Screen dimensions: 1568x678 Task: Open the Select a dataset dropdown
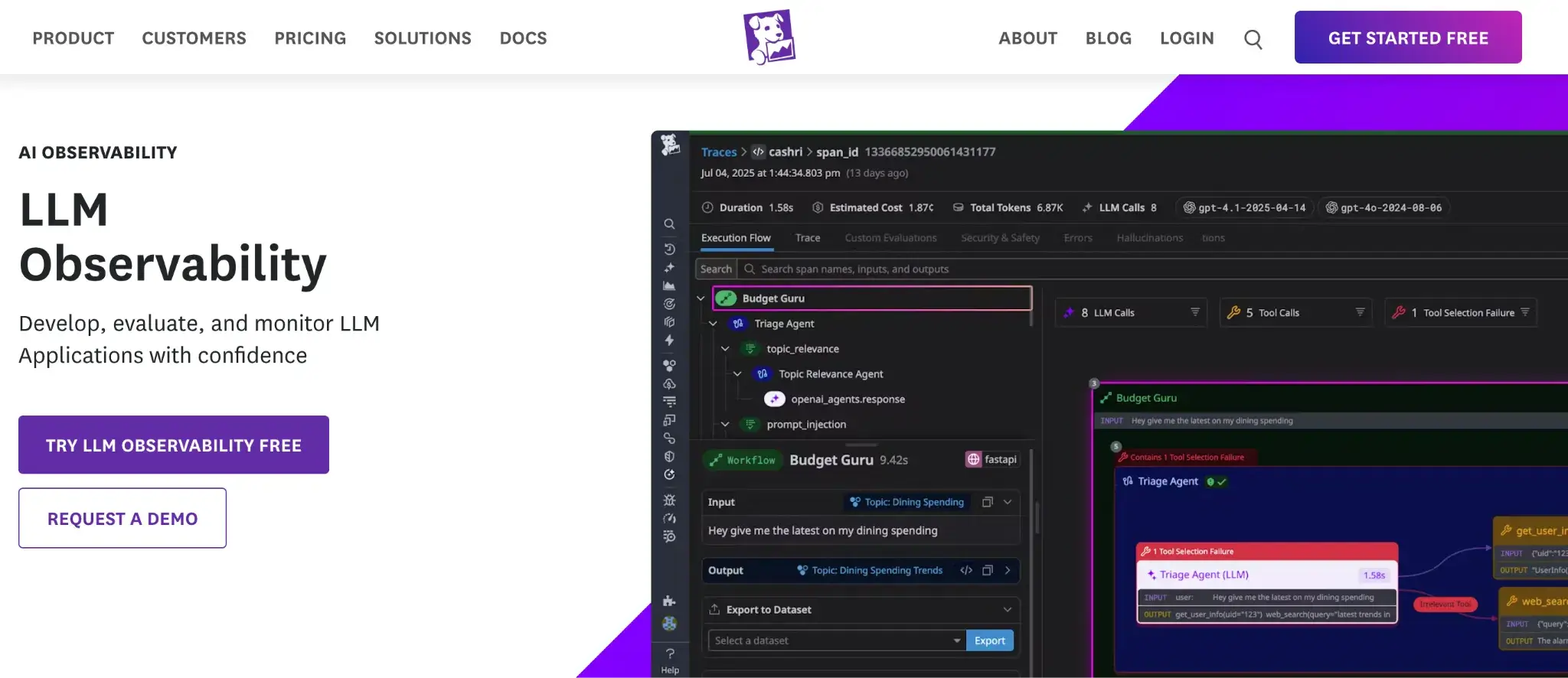pyautogui.click(x=836, y=641)
